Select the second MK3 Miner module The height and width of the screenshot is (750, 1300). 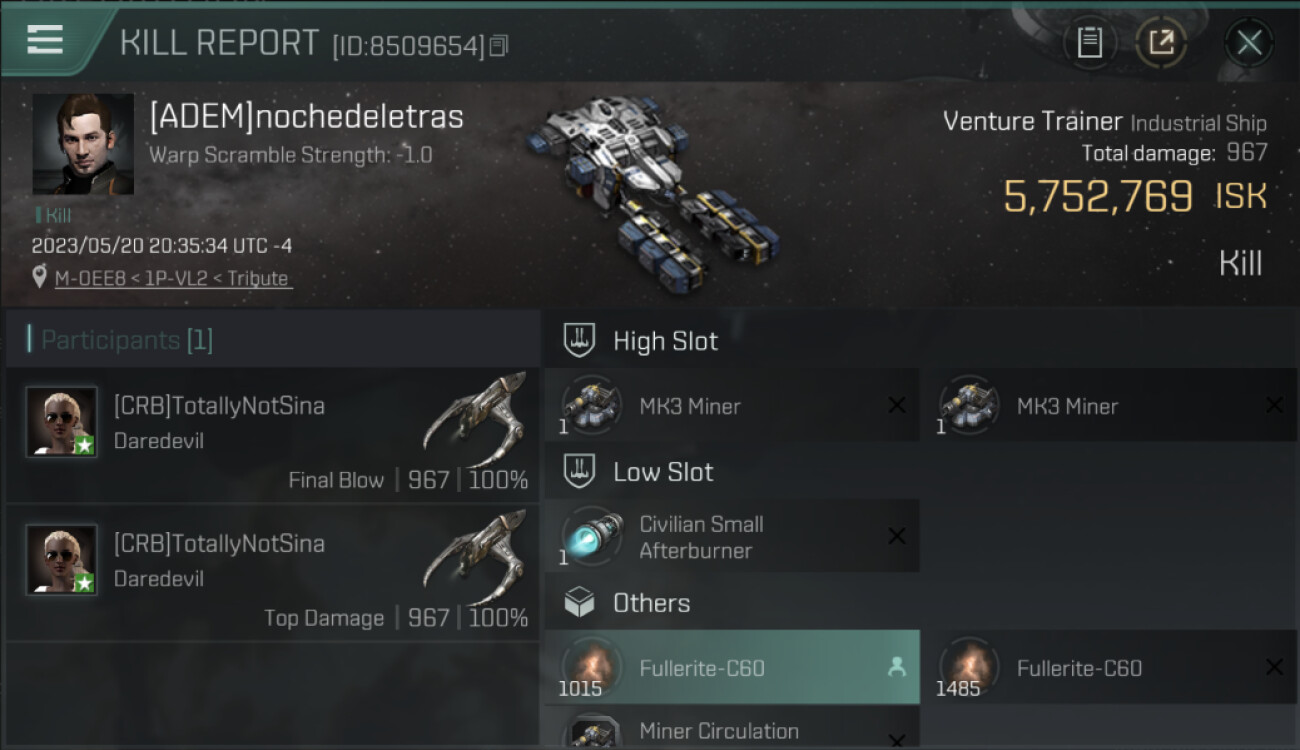[x=1109, y=405]
